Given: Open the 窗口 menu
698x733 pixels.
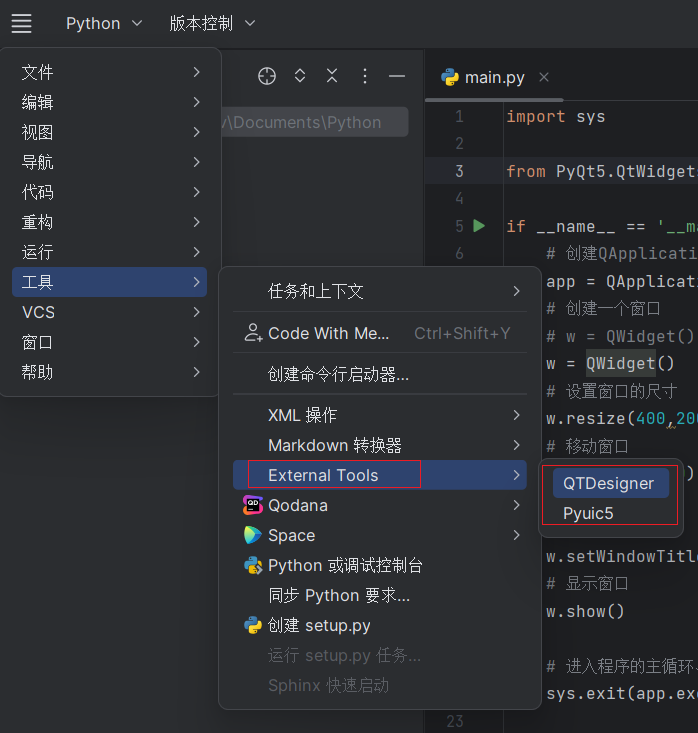Looking at the screenshot, I should (x=109, y=342).
